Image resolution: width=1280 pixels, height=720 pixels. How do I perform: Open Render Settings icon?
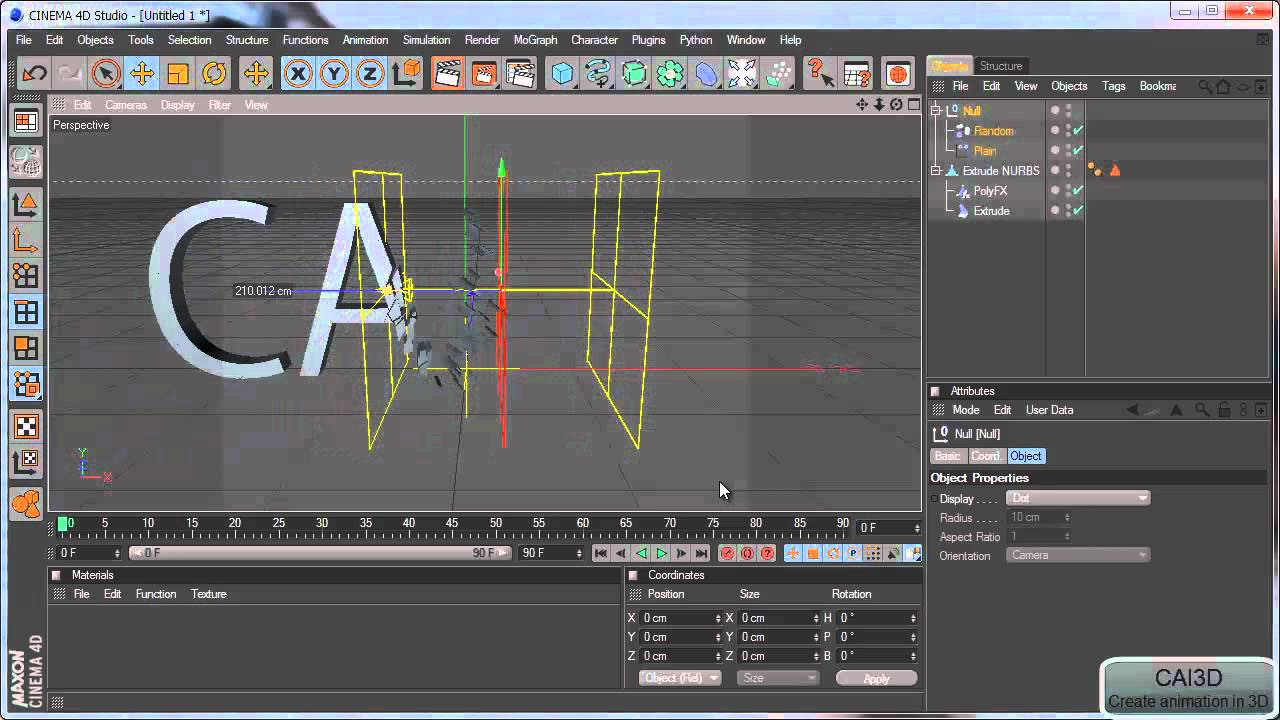[520, 74]
